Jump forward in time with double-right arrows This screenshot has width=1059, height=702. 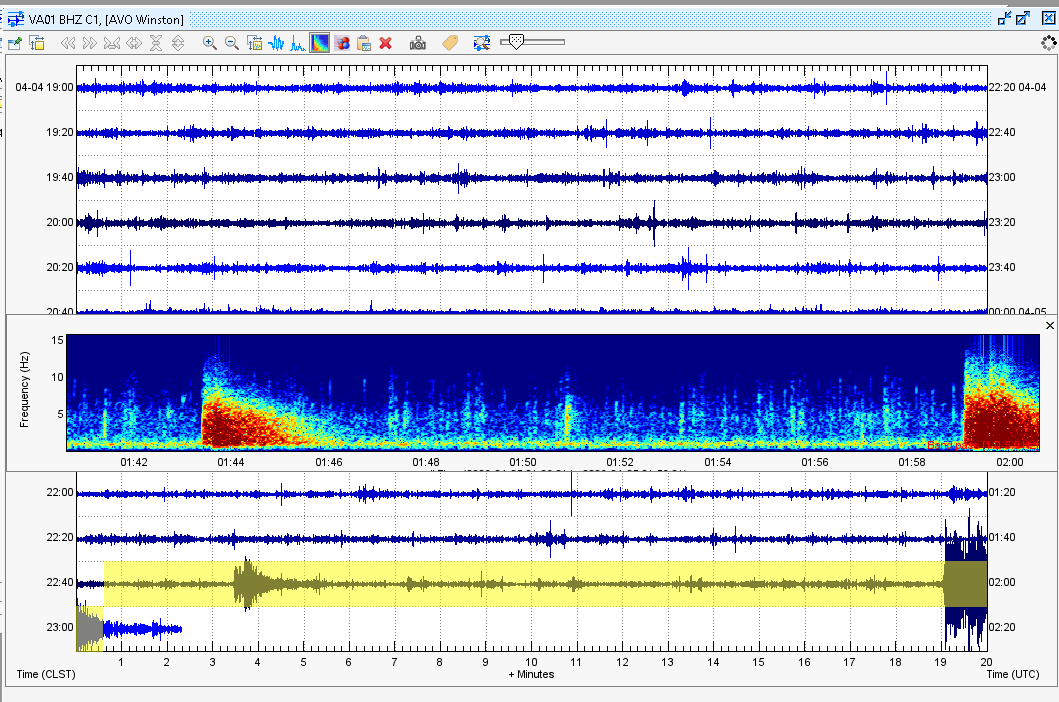89,43
